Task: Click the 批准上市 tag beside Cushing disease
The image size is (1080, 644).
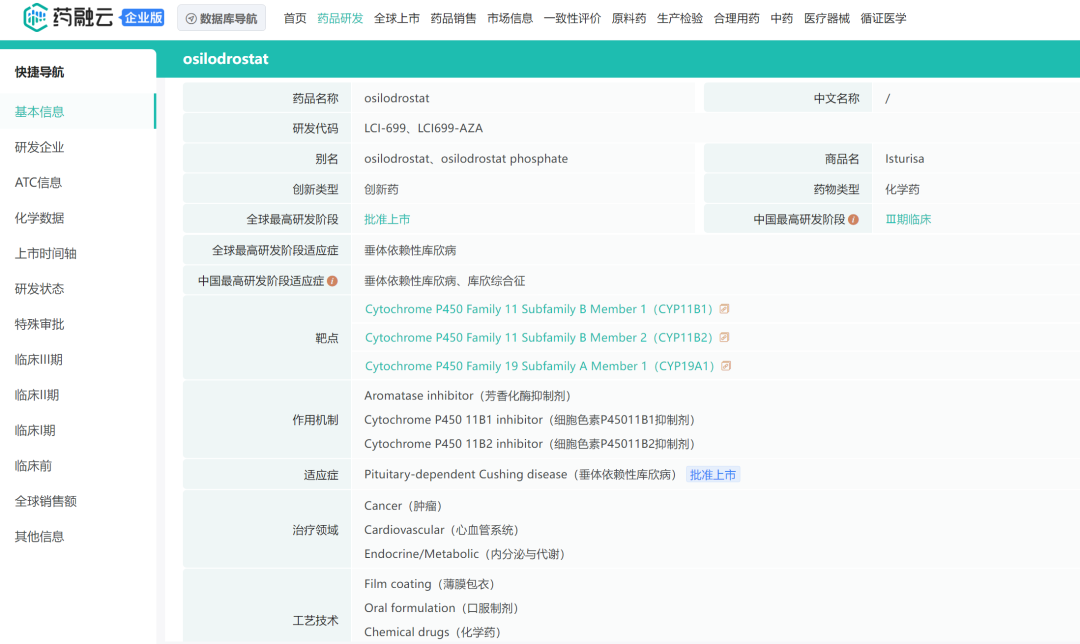Action: 713,475
